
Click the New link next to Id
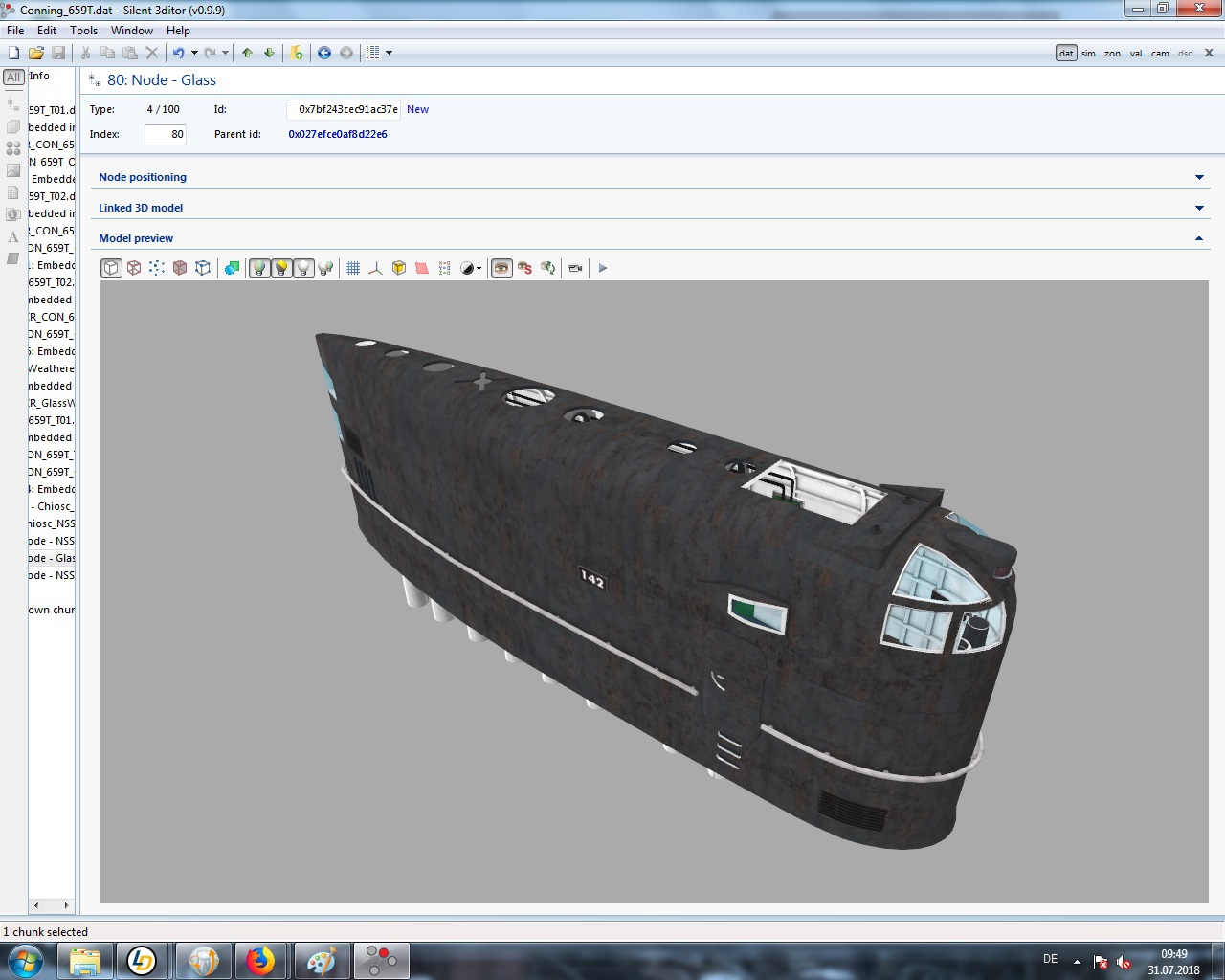(x=417, y=109)
